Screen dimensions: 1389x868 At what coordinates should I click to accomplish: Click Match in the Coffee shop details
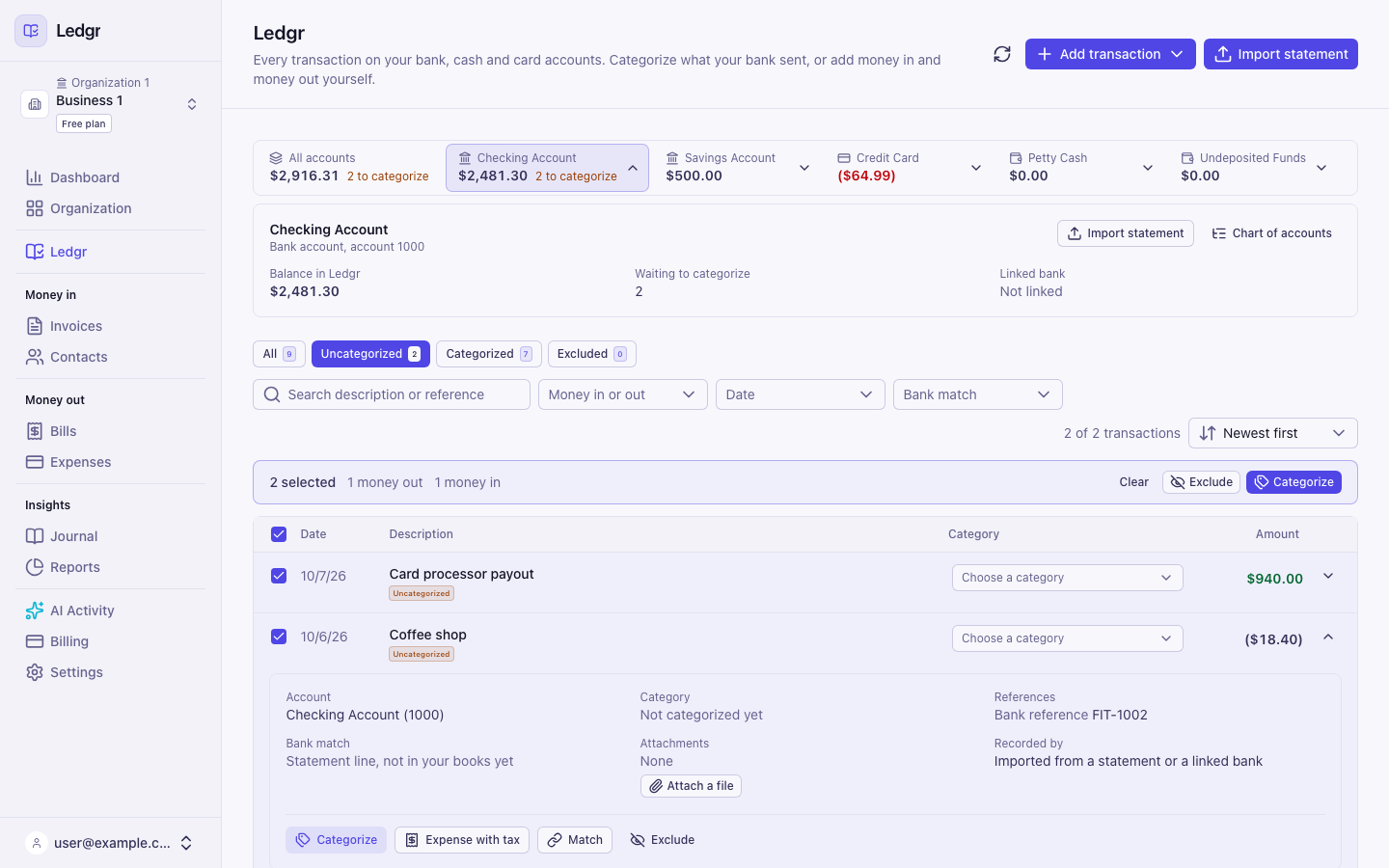(x=575, y=840)
